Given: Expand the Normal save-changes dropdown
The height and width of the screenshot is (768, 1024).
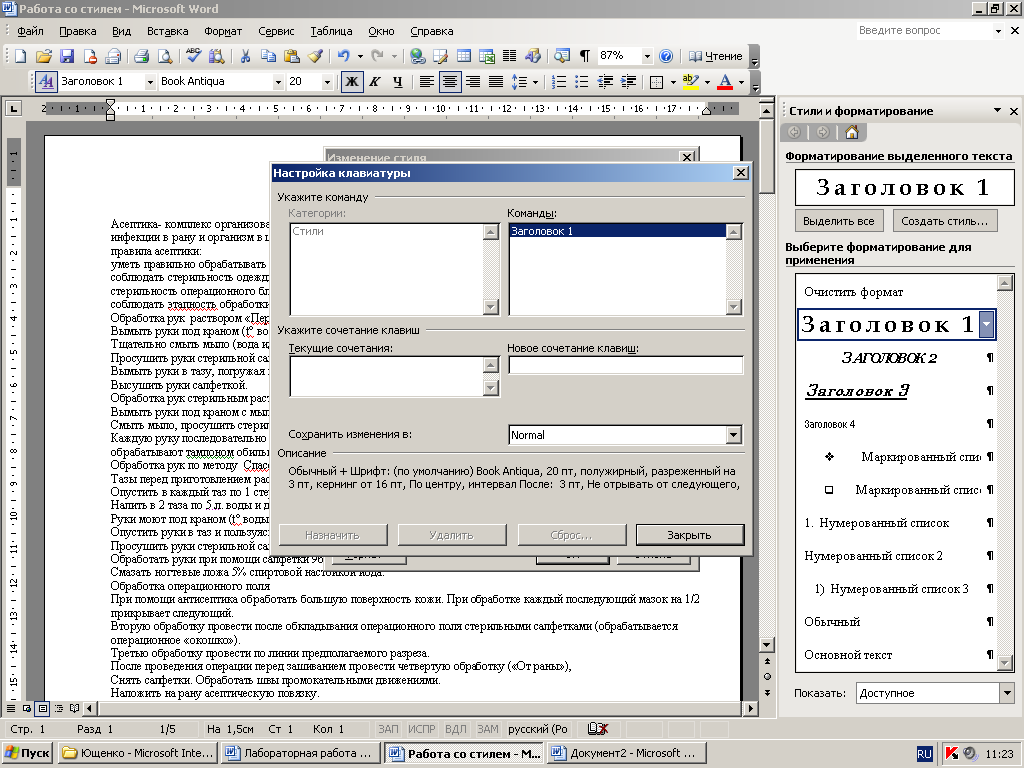Looking at the screenshot, I should (x=733, y=435).
